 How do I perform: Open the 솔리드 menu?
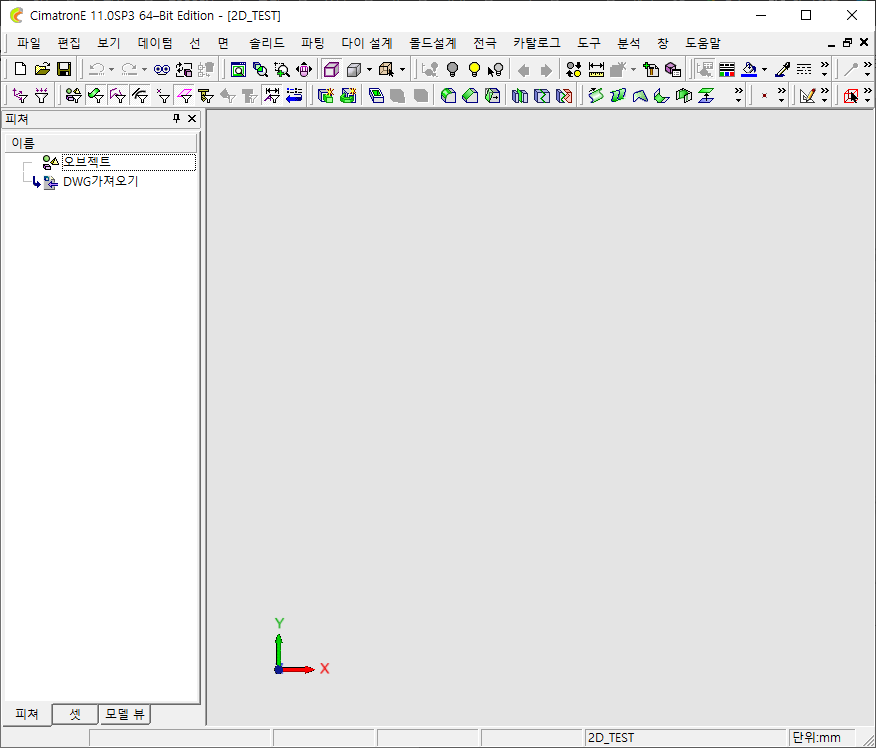(266, 43)
